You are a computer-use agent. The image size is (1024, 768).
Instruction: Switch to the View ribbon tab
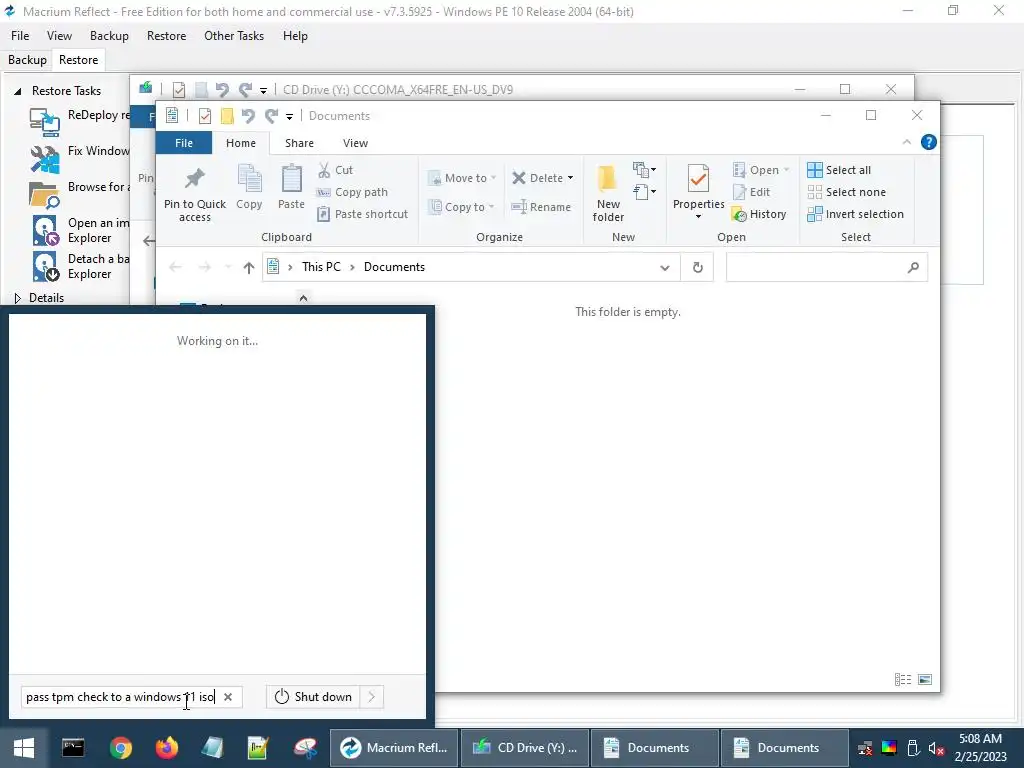pos(355,142)
